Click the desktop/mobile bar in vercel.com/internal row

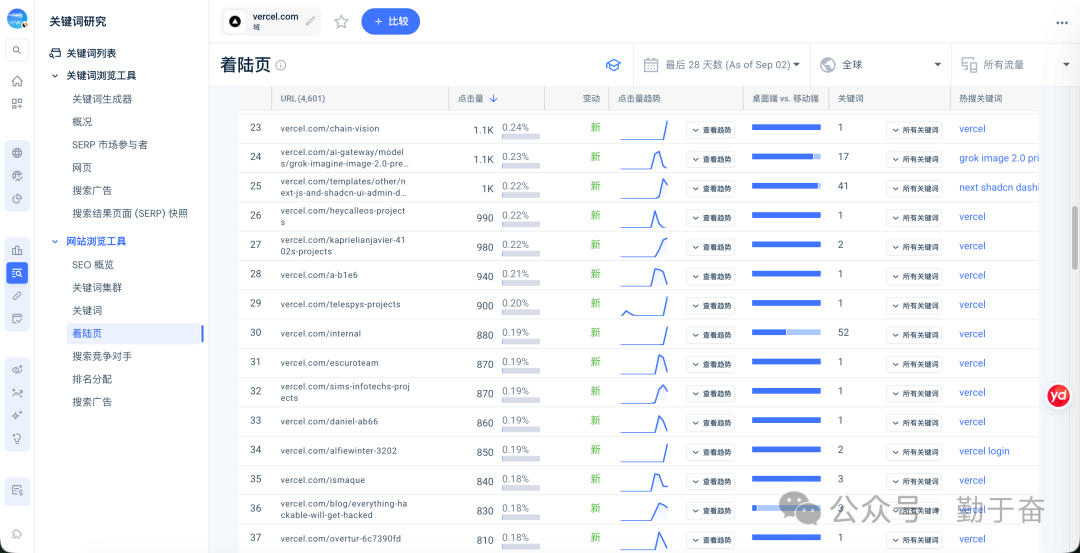pos(786,332)
